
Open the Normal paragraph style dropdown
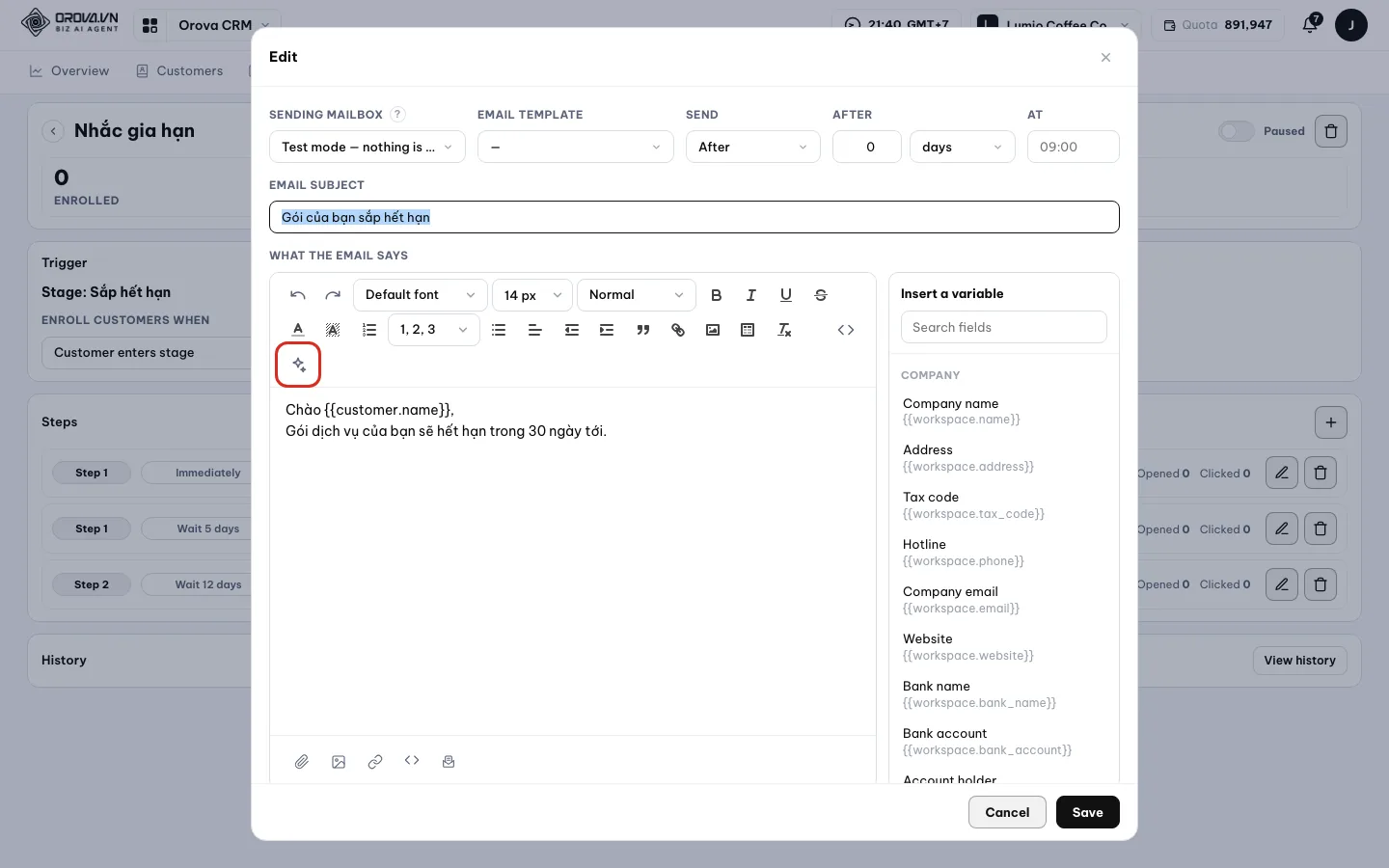[x=637, y=295]
